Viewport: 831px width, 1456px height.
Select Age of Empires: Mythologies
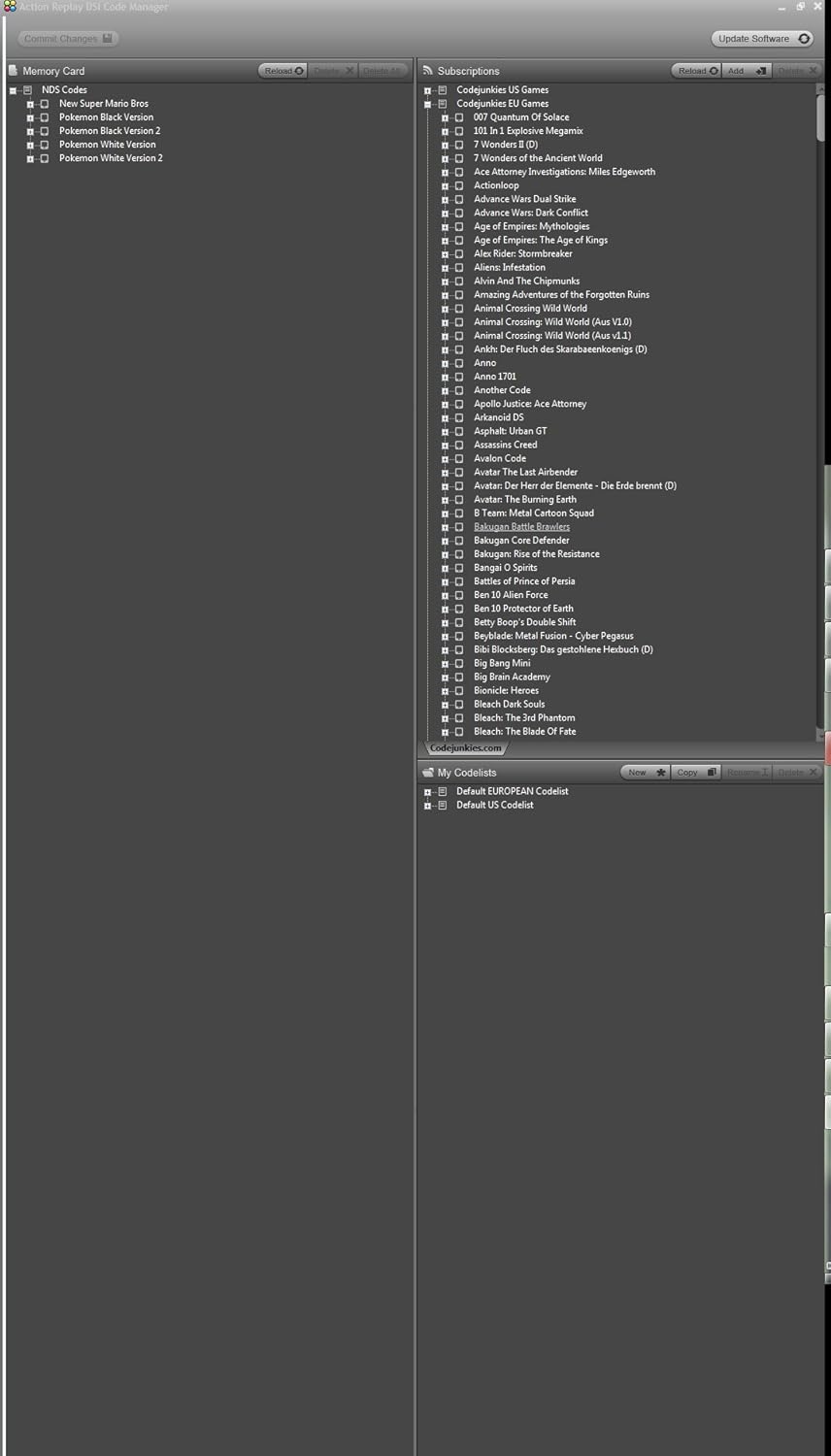pyautogui.click(x=531, y=226)
